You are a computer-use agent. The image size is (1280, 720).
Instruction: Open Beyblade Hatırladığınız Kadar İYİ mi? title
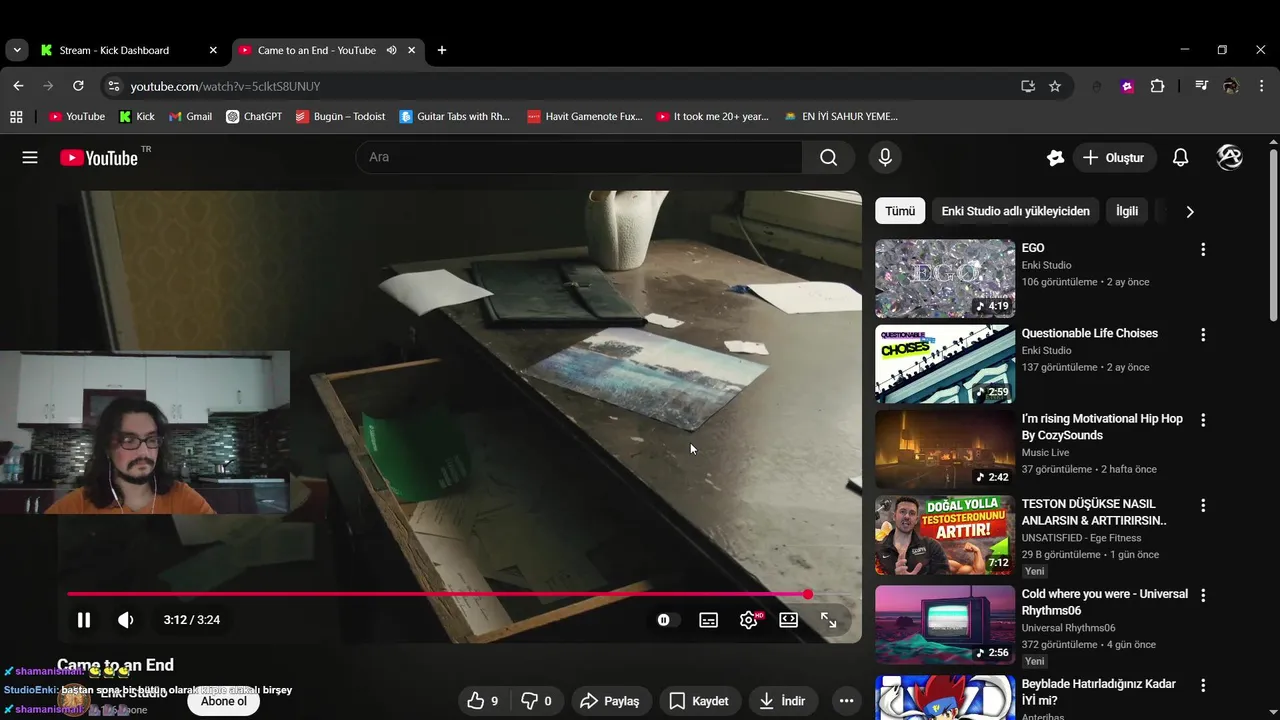pos(1098,692)
